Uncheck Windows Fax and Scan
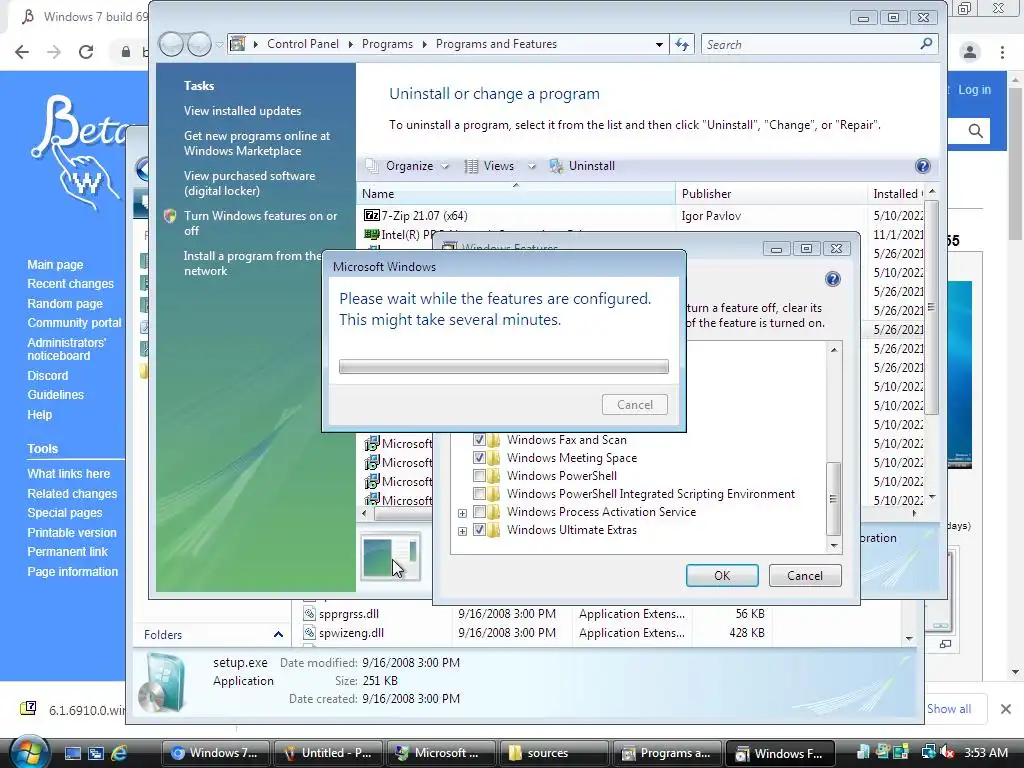The height and width of the screenshot is (768, 1024). click(479, 440)
